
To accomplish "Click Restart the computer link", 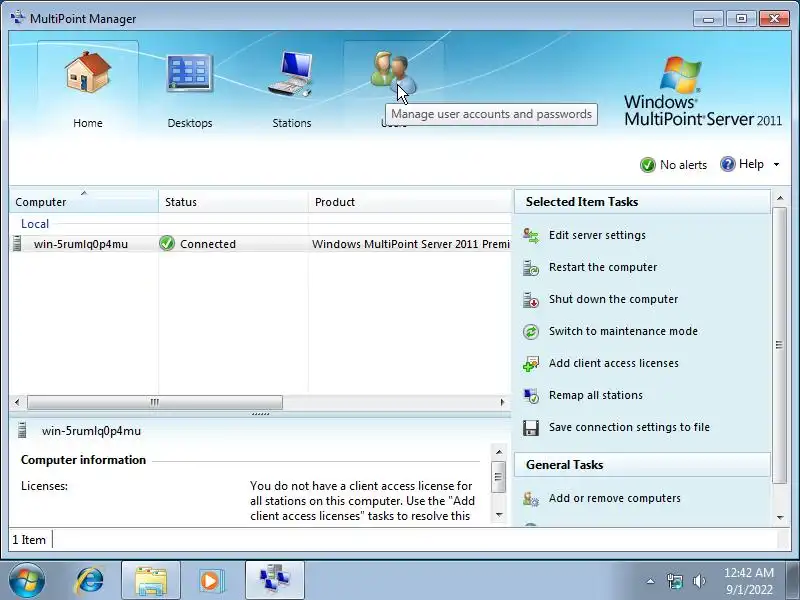I will (603, 267).
